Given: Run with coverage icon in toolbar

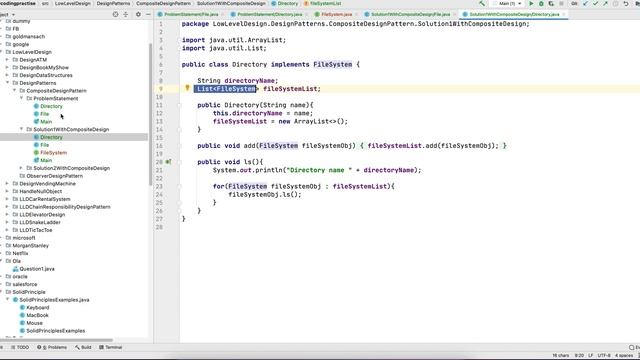Looking at the screenshot, I should click(x=551, y=3).
